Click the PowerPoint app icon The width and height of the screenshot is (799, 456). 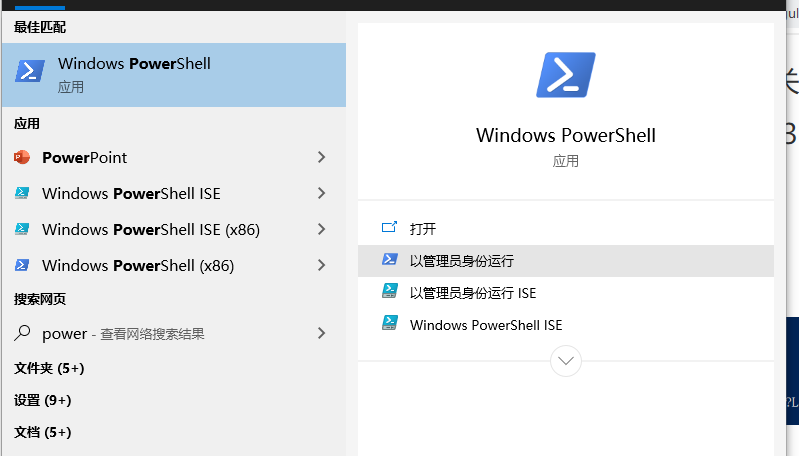(x=22, y=157)
